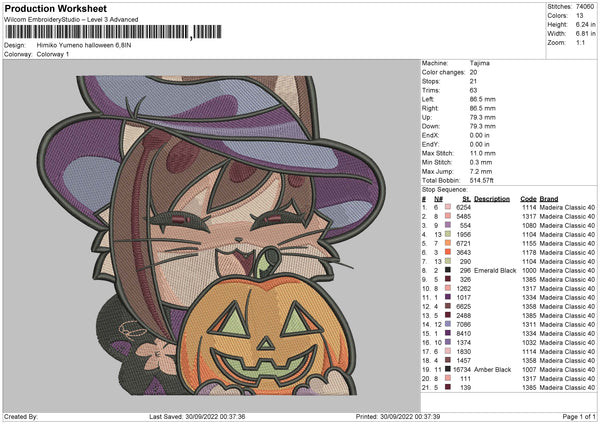Click the Stop Sequence heading
This screenshot has height=424, width=600.
[444, 188]
